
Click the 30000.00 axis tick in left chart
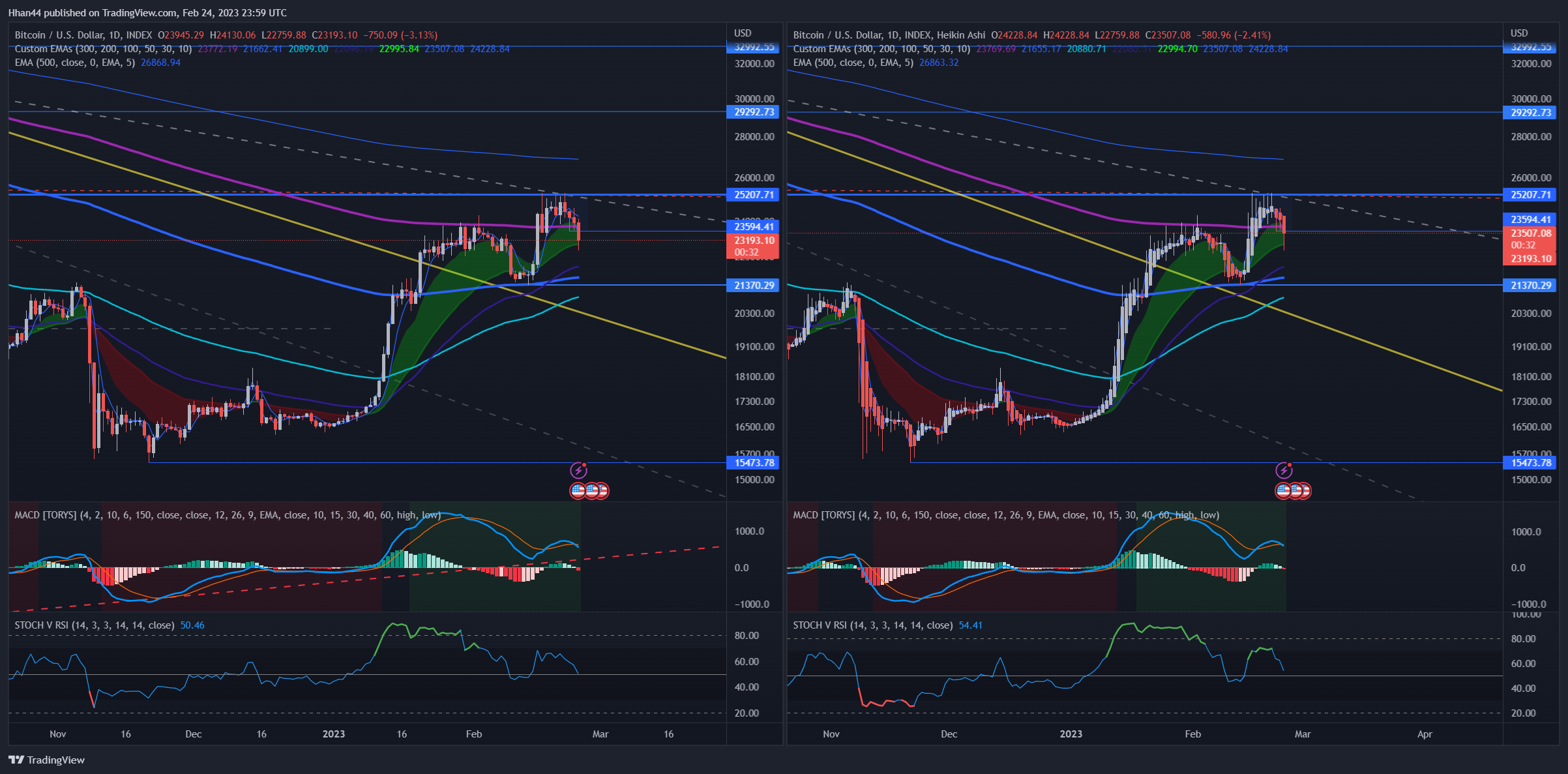[754, 99]
